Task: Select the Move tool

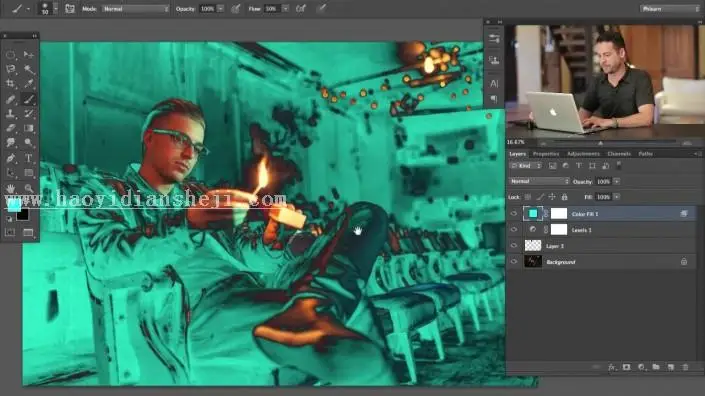Action: tap(28, 55)
